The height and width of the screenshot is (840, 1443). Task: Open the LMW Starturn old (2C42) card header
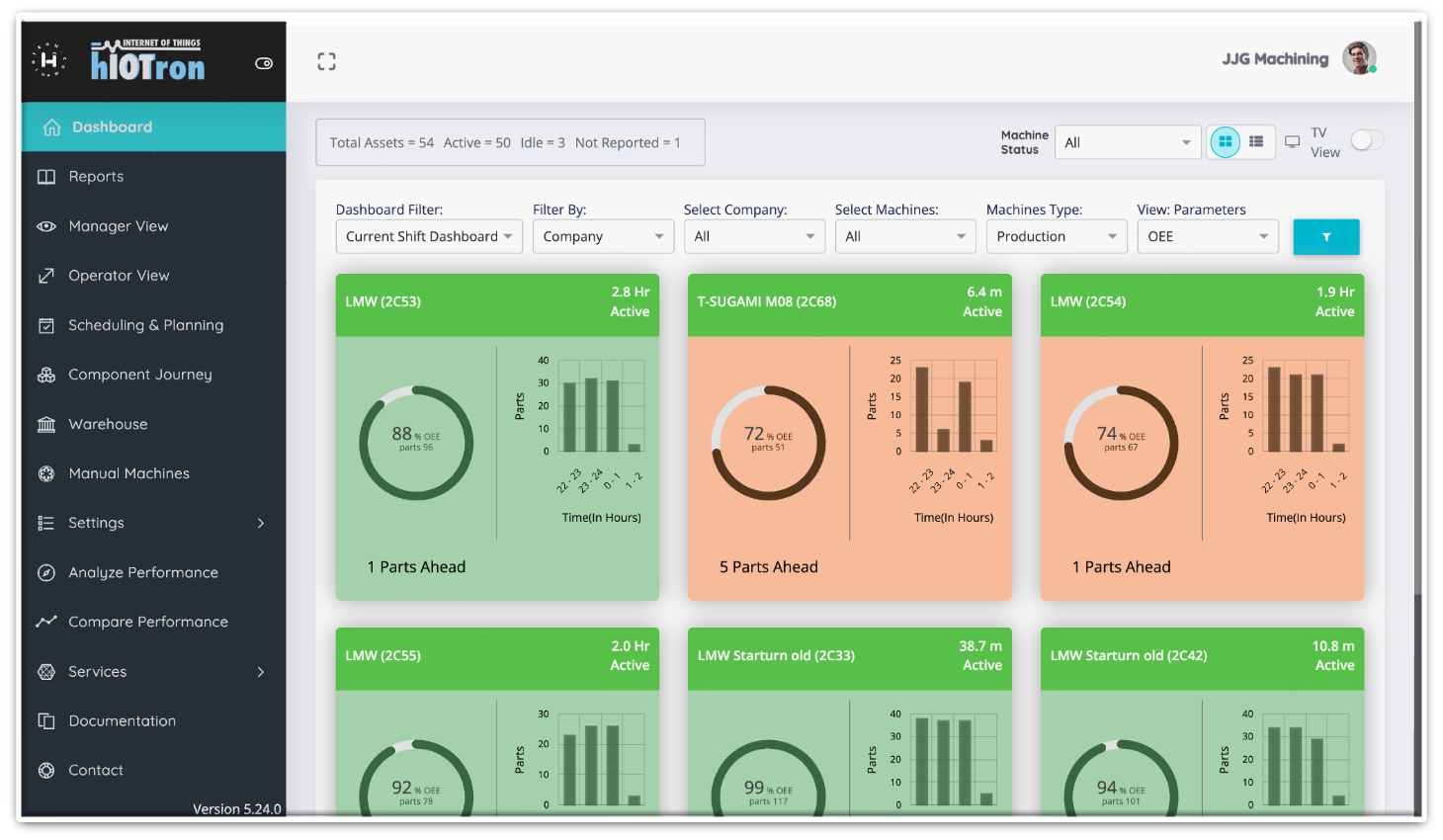pos(1202,659)
